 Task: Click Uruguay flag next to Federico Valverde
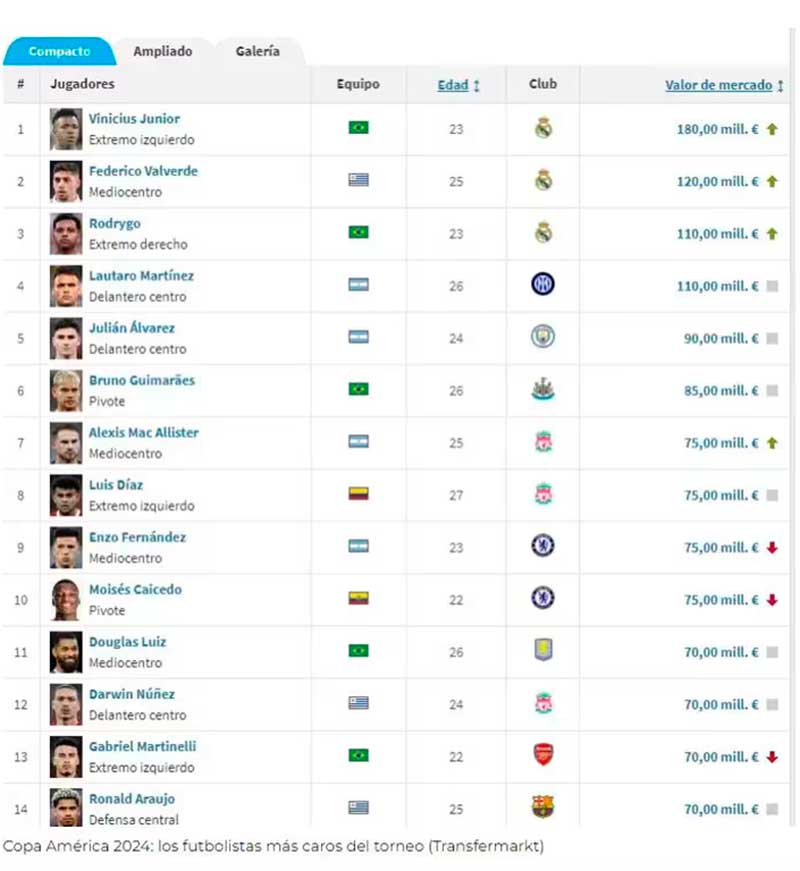(x=358, y=180)
